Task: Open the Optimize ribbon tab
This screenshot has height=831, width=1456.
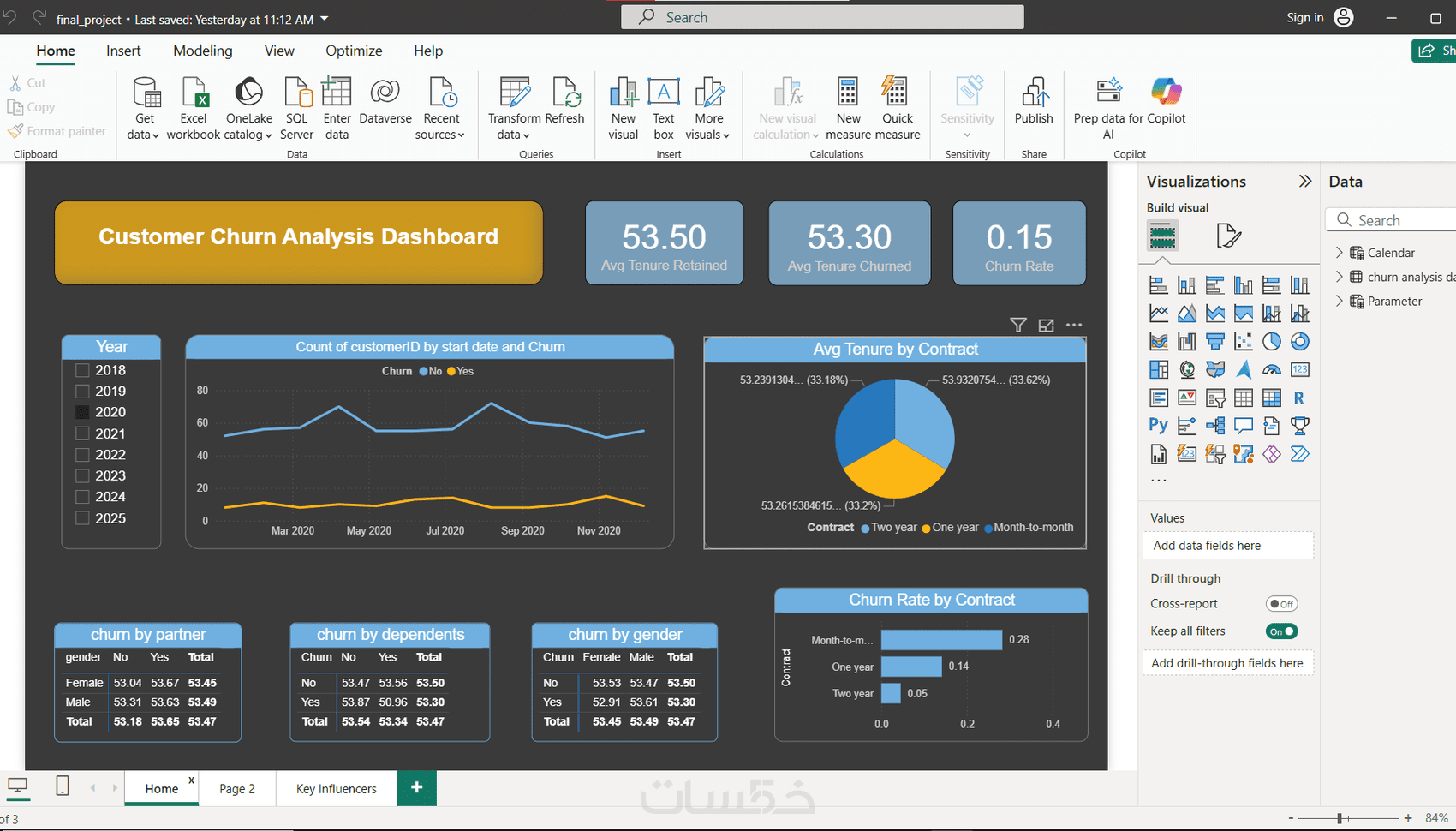Action: click(x=354, y=51)
